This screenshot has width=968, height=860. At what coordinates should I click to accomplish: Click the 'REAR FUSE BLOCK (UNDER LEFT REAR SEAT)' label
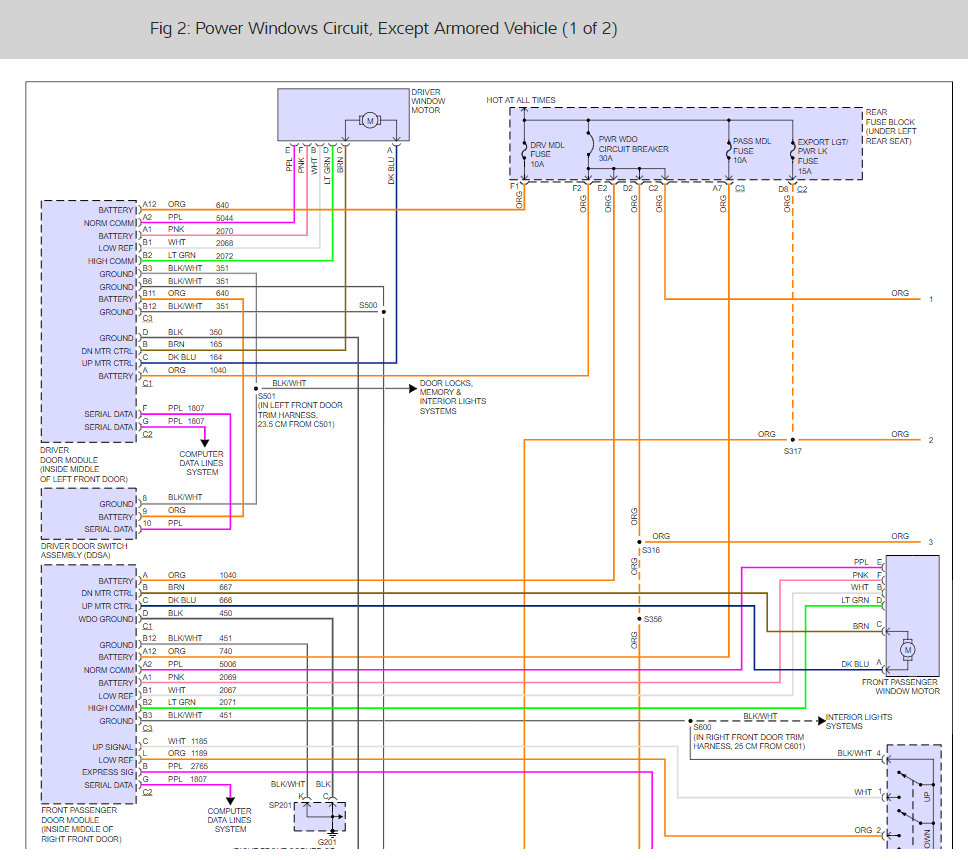[891, 127]
